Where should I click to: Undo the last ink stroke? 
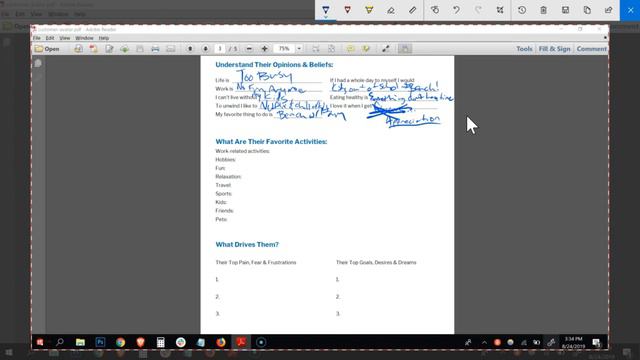pyautogui.click(x=456, y=10)
